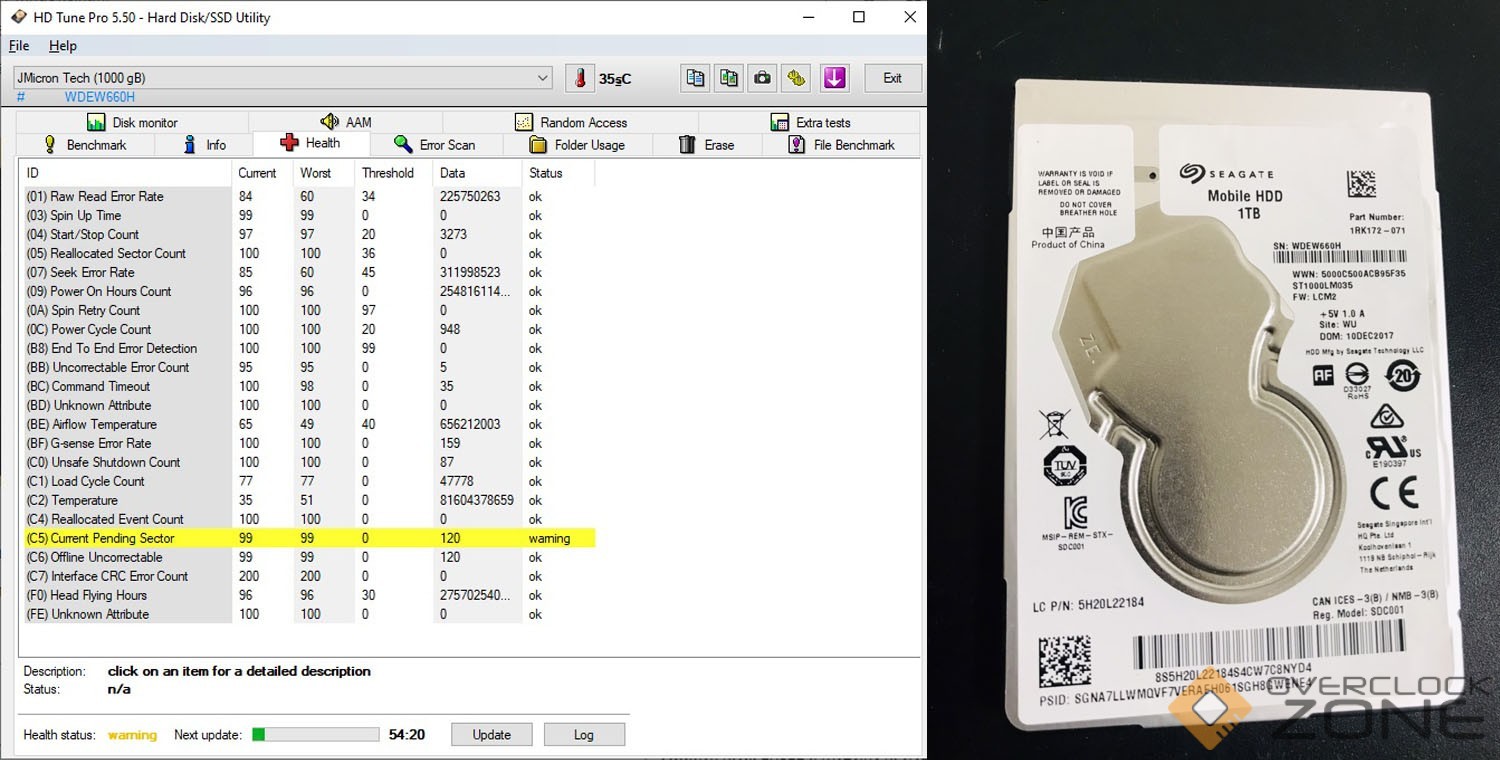Select the Unsafe Shutdown Count row

(310, 463)
